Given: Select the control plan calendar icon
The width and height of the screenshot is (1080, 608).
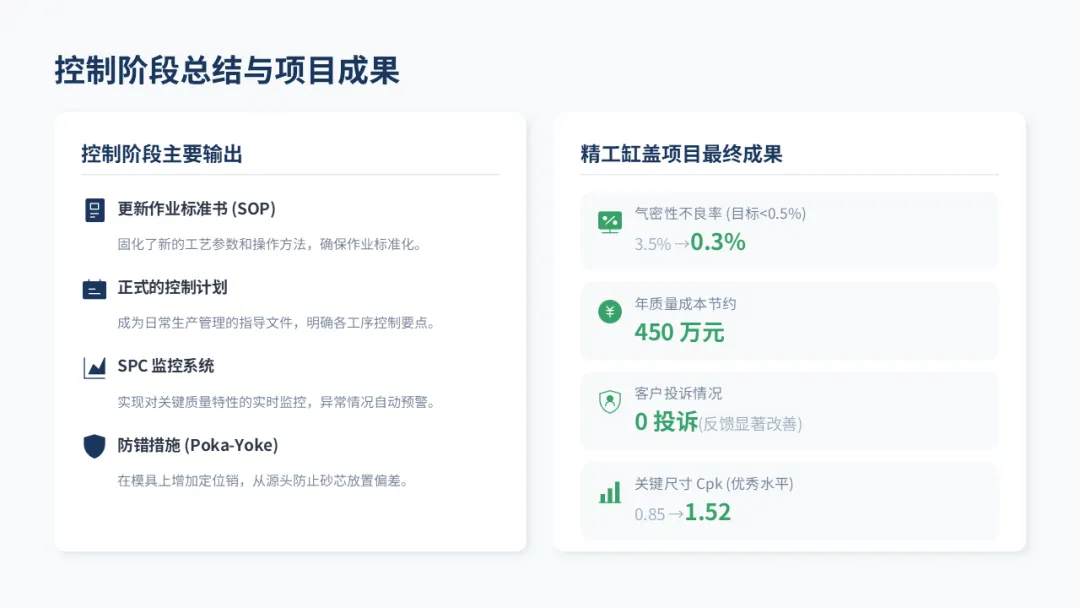Looking at the screenshot, I should 94,289.
